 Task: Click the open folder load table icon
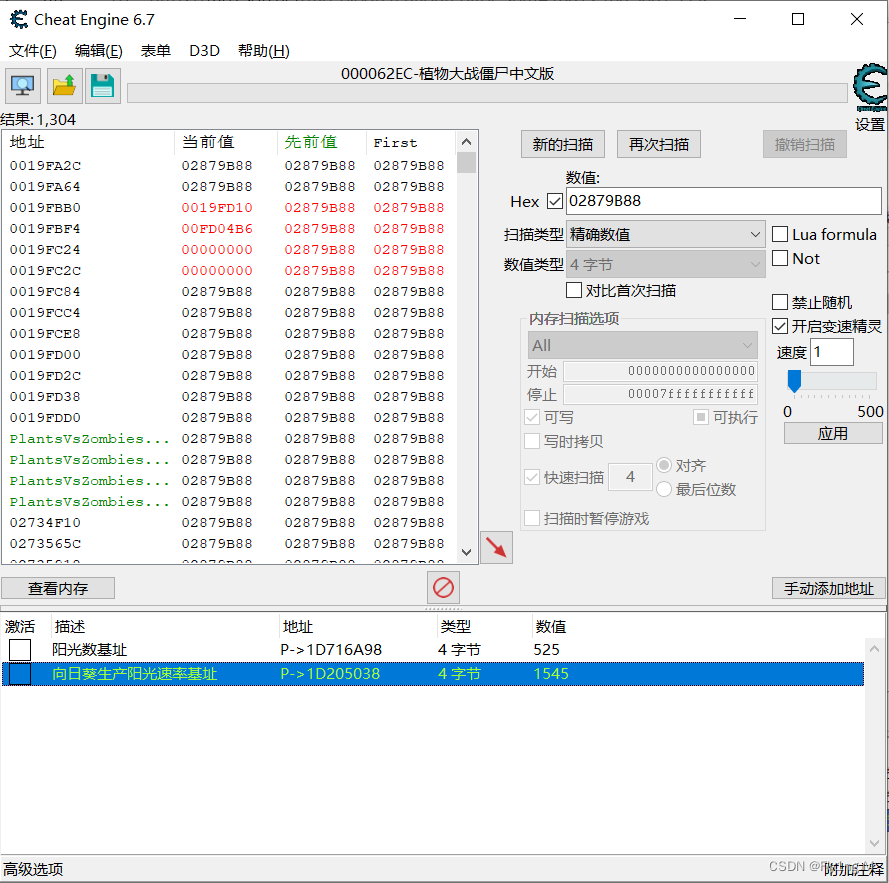pos(64,86)
